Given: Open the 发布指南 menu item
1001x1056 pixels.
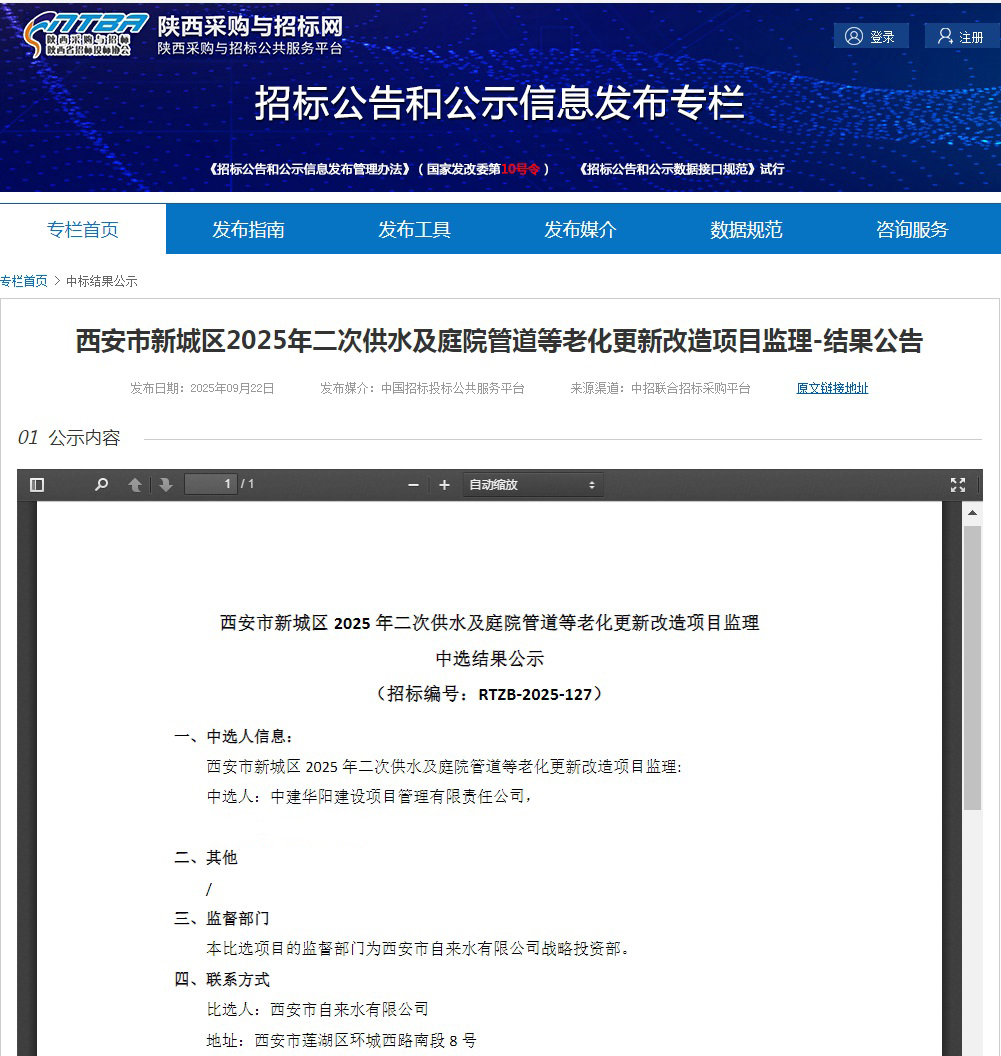Looking at the screenshot, I should (248, 229).
